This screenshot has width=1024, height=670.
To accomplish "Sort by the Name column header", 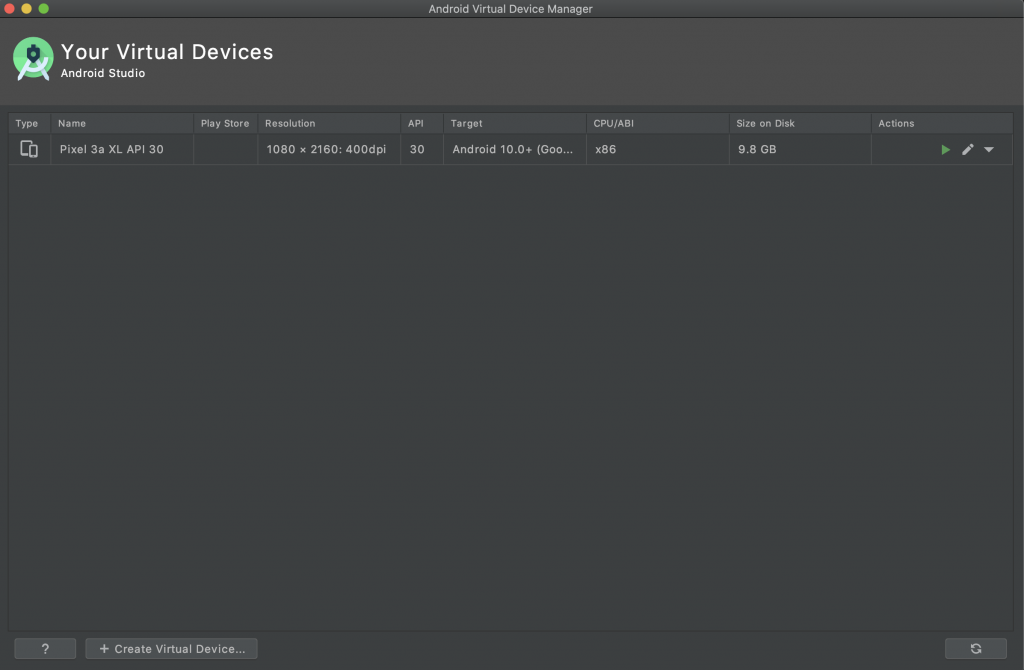I will click(x=122, y=123).
